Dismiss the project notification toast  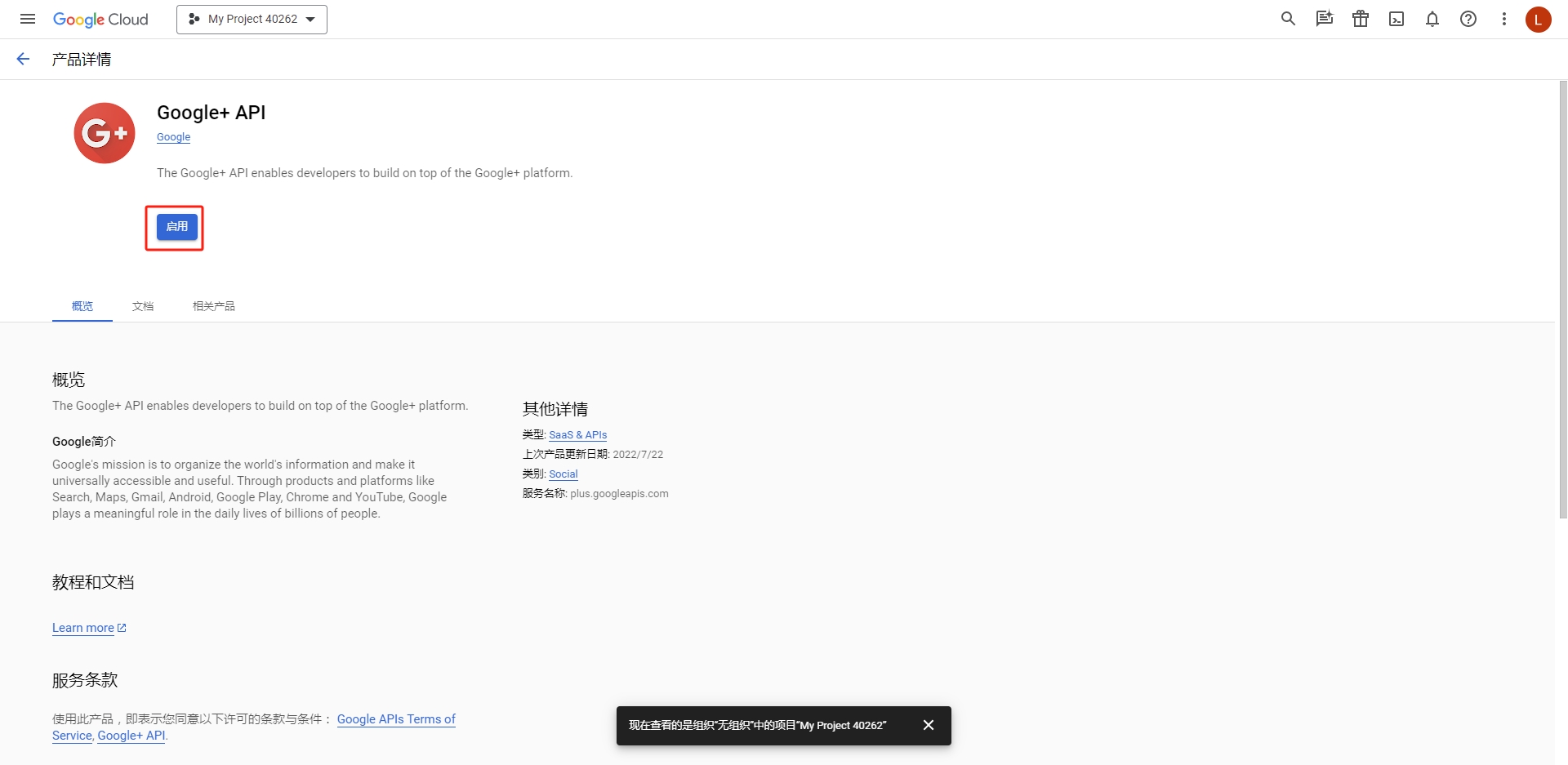point(929,725)
